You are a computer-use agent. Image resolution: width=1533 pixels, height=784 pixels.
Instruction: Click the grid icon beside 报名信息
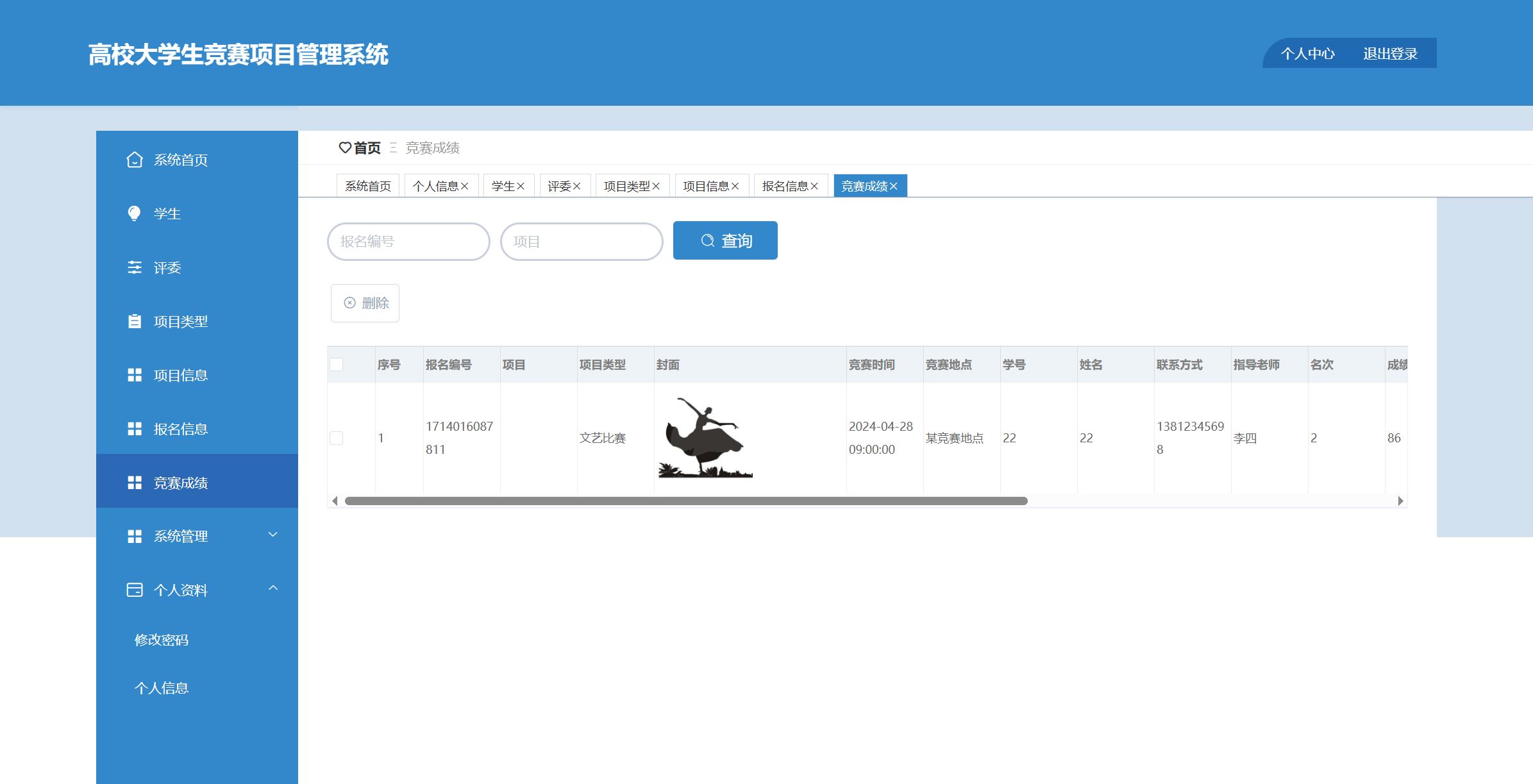(134, 429)
